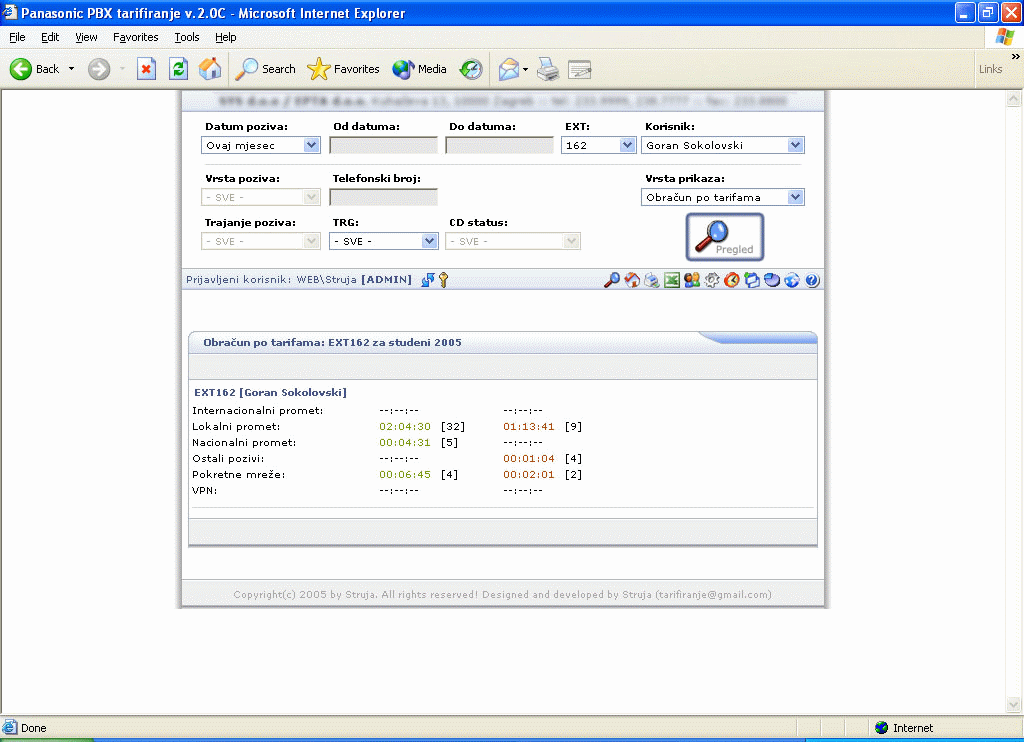Open the Edit menu

click(x=50, y=37)
